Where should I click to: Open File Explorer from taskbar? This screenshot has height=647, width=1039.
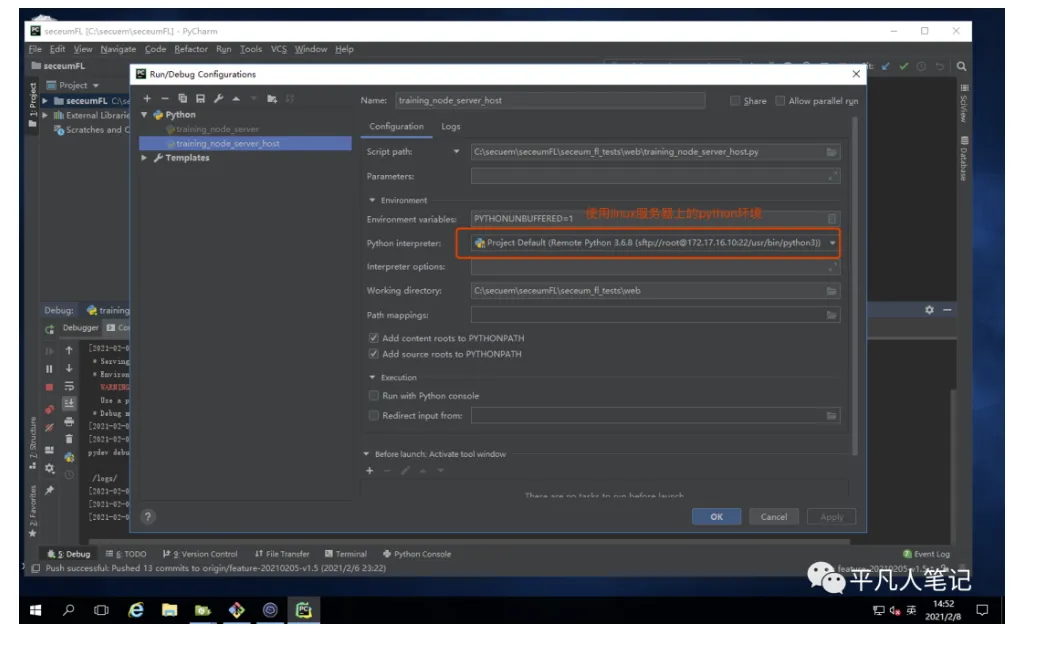click(x=170, y=610)
